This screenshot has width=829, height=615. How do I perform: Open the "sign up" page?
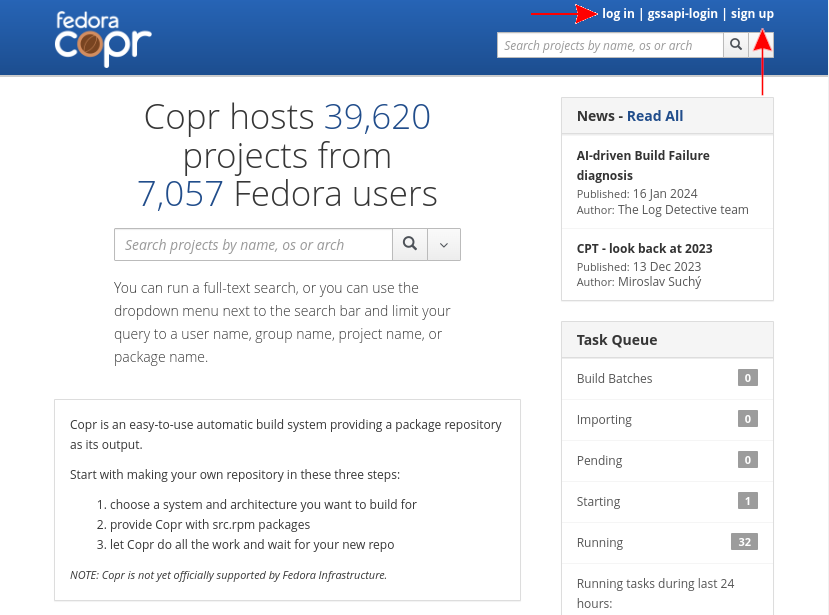tap(752, 13)
